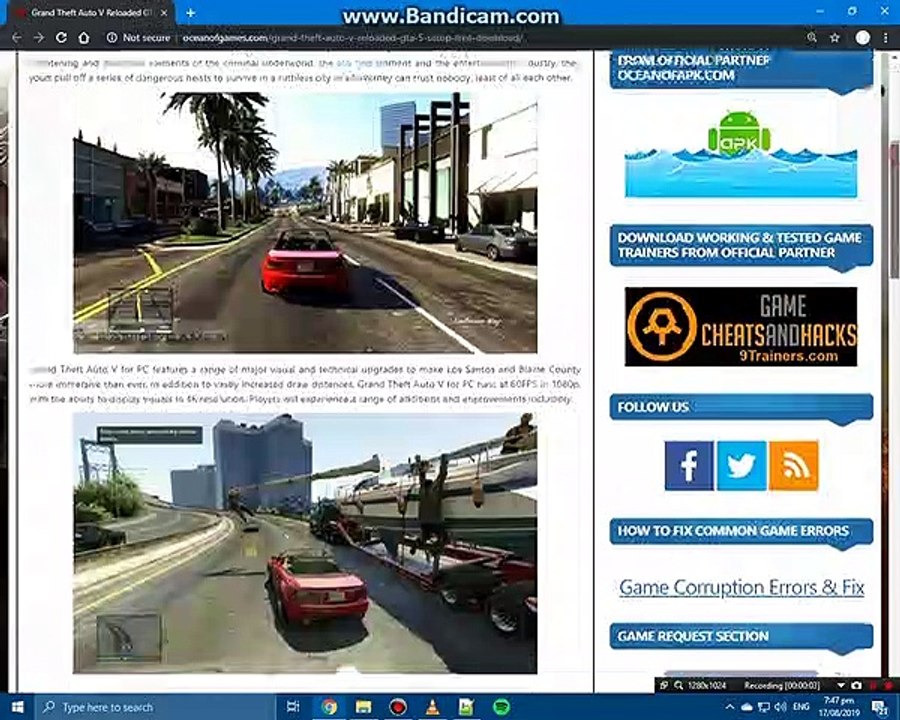Go forward in browser history

38,38
